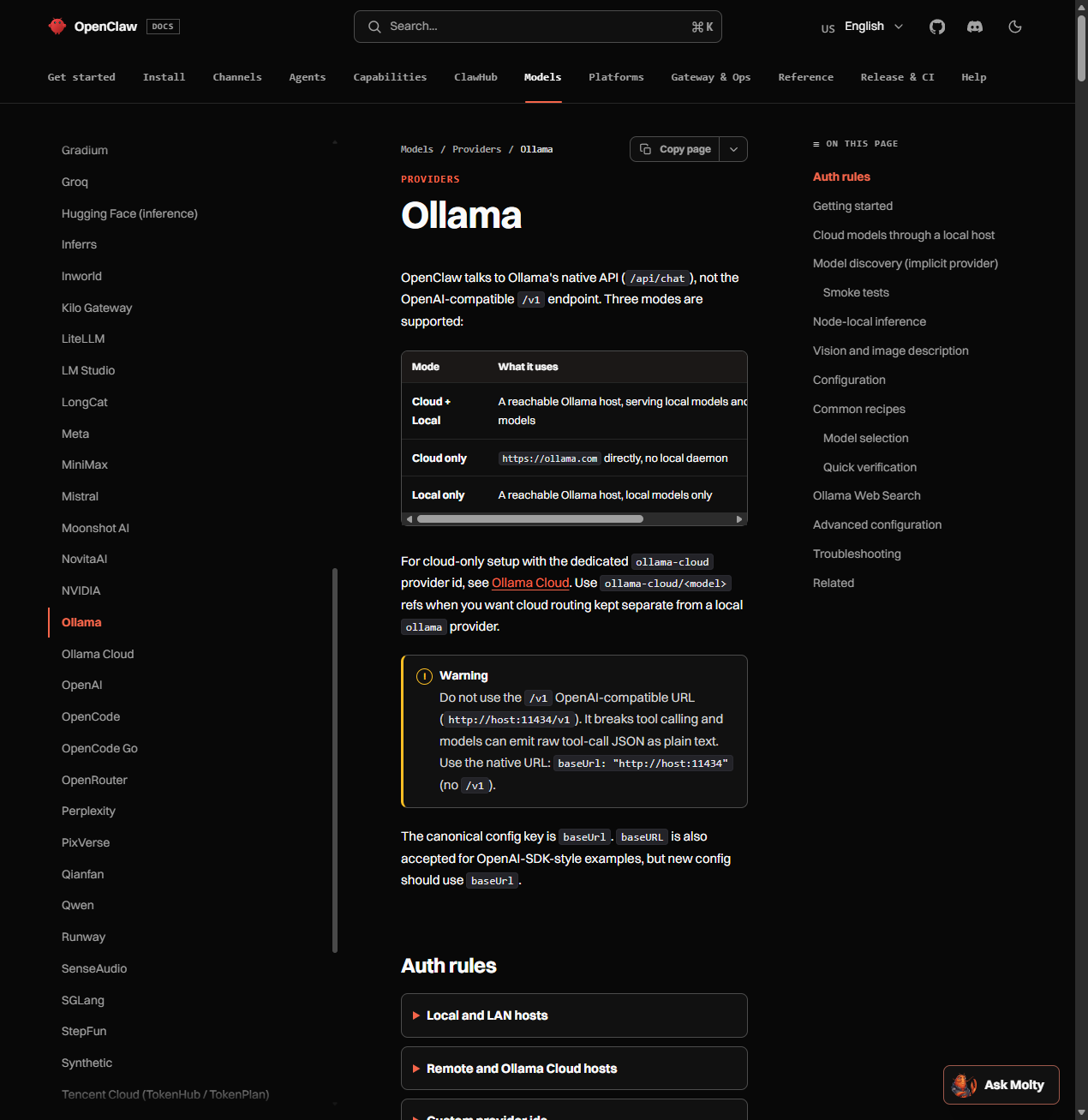Open the Copy page options chevron
This screenshot has width=1088, height=1120.
coord(733,149)
